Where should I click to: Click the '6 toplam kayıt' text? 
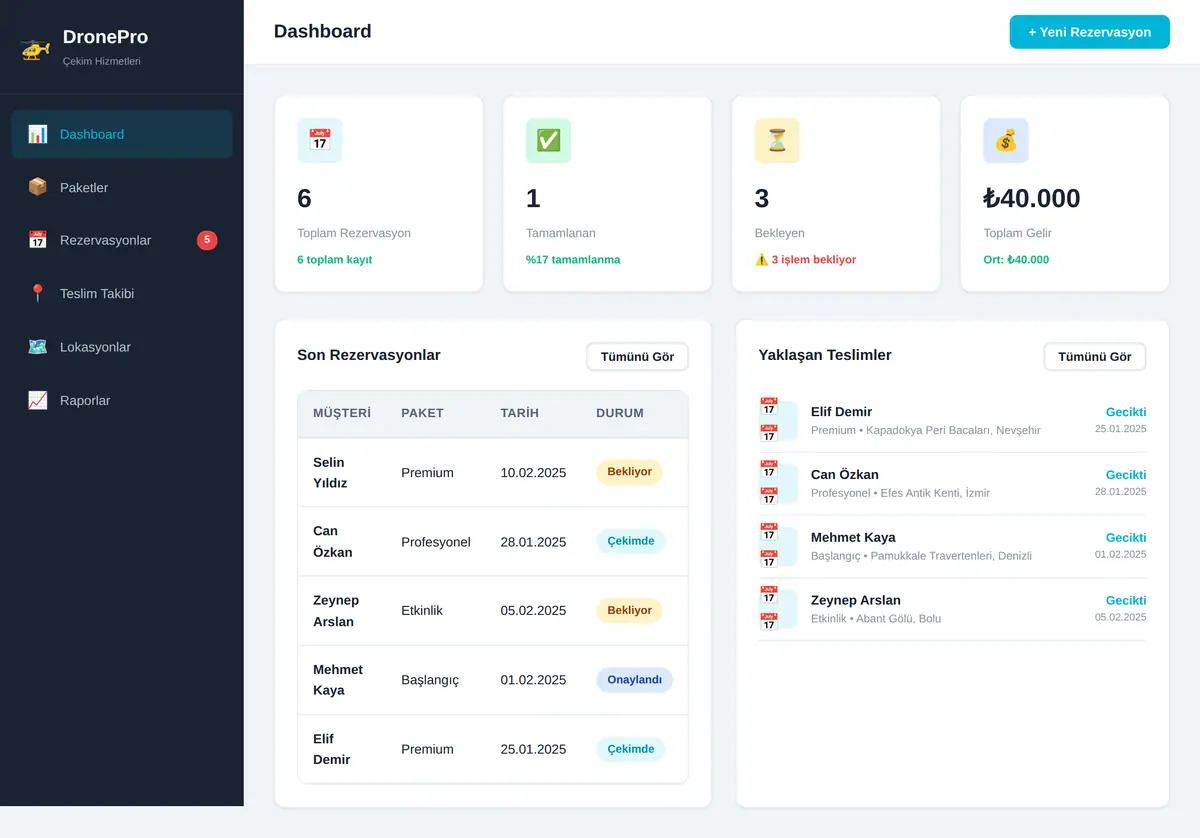tap(334, 260)
